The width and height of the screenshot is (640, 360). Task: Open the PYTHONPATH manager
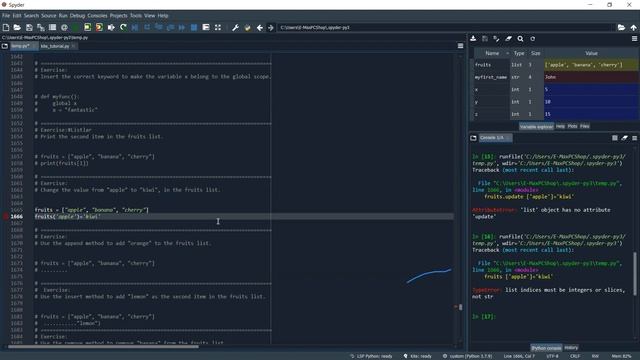247,27
